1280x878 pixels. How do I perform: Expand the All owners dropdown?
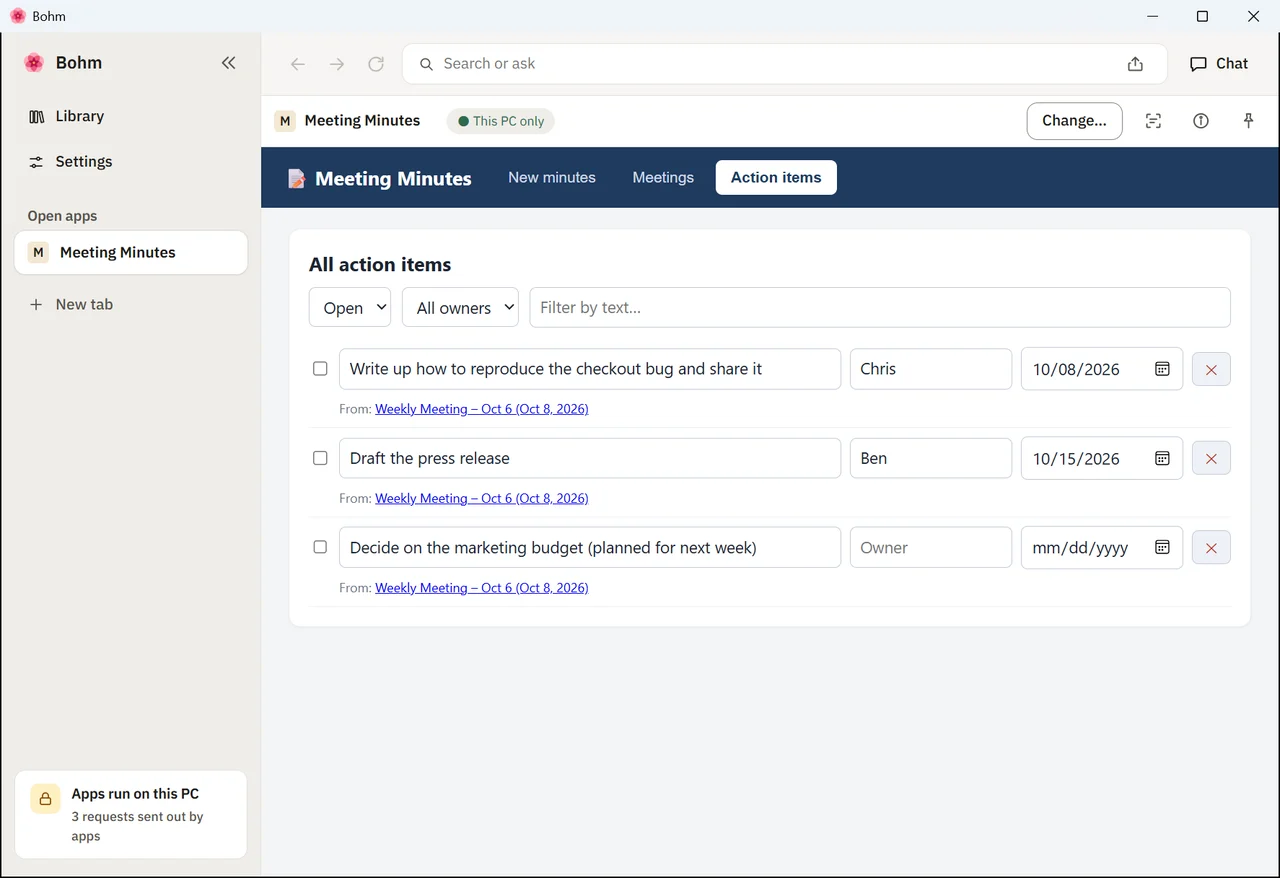click(x=460, y=308)
